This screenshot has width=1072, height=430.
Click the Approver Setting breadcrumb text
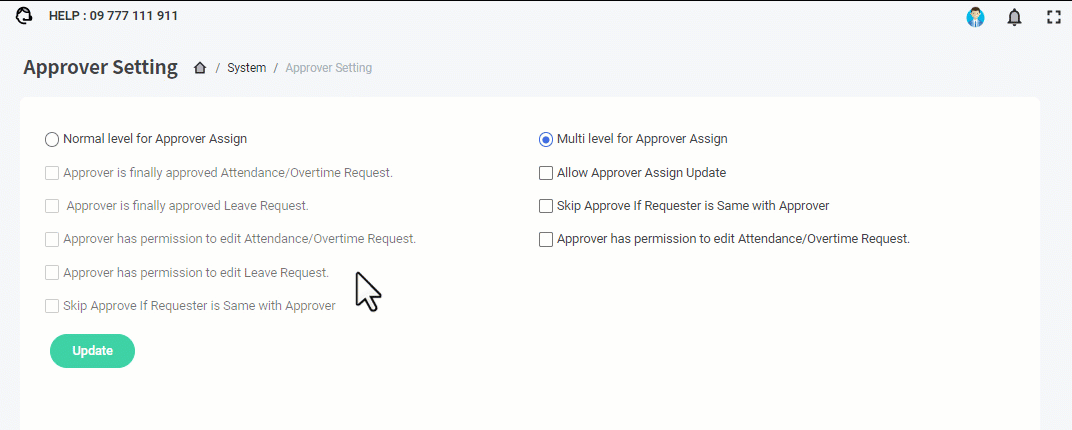[x=328, y=68]
